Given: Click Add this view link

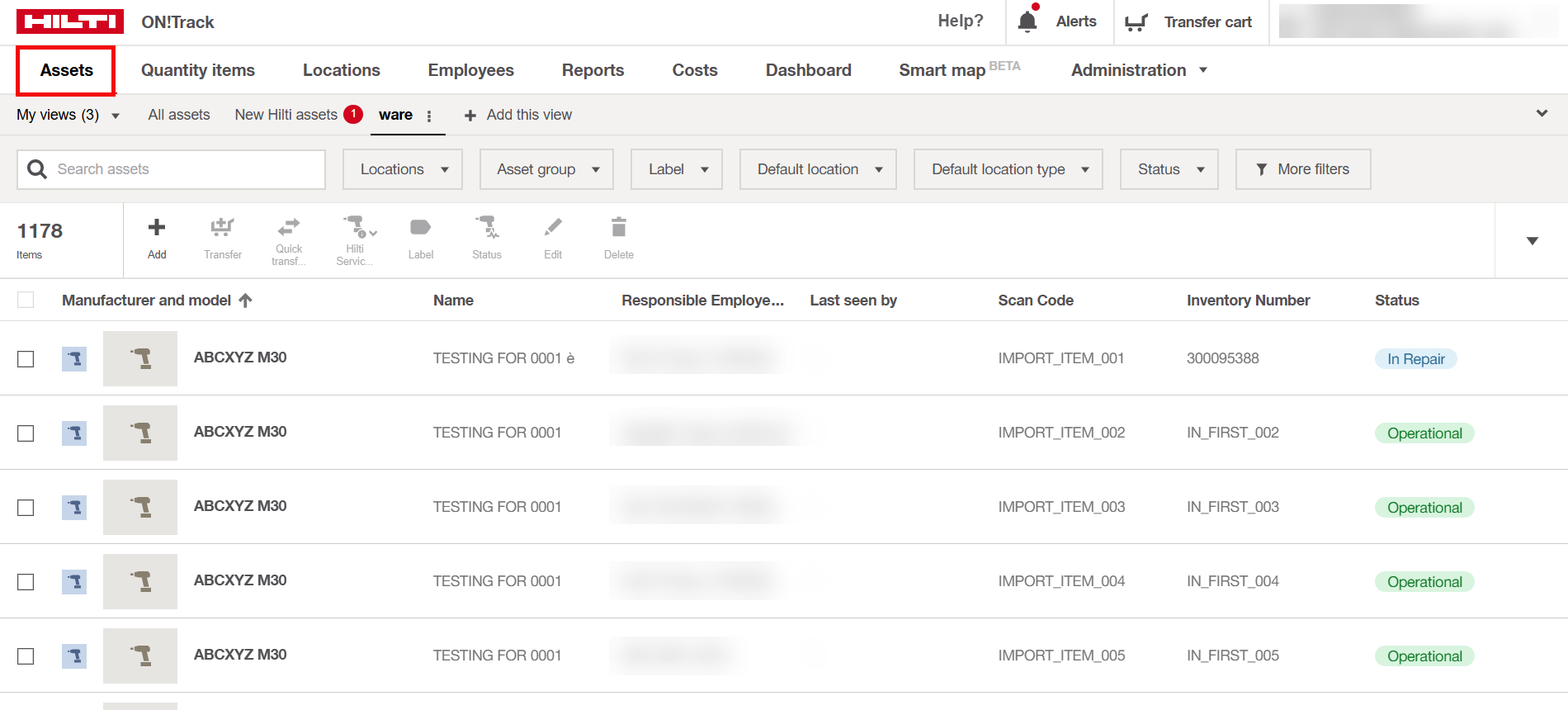Looking at the screenshot, I should 518,115.
